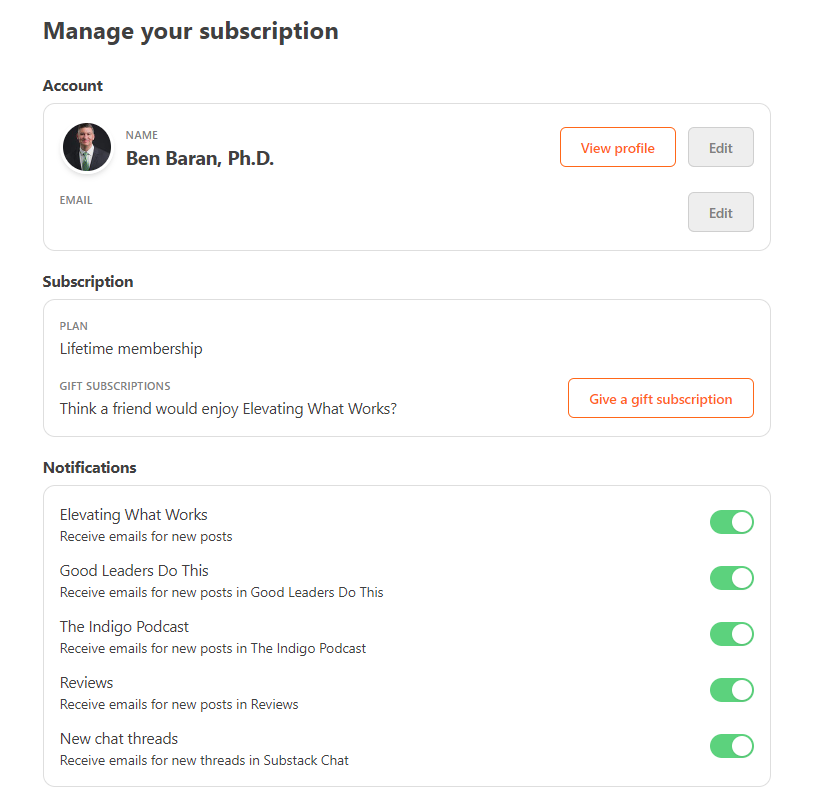Toggle the Reviews notification switch
821x797 pixels.
click(731, 690)
